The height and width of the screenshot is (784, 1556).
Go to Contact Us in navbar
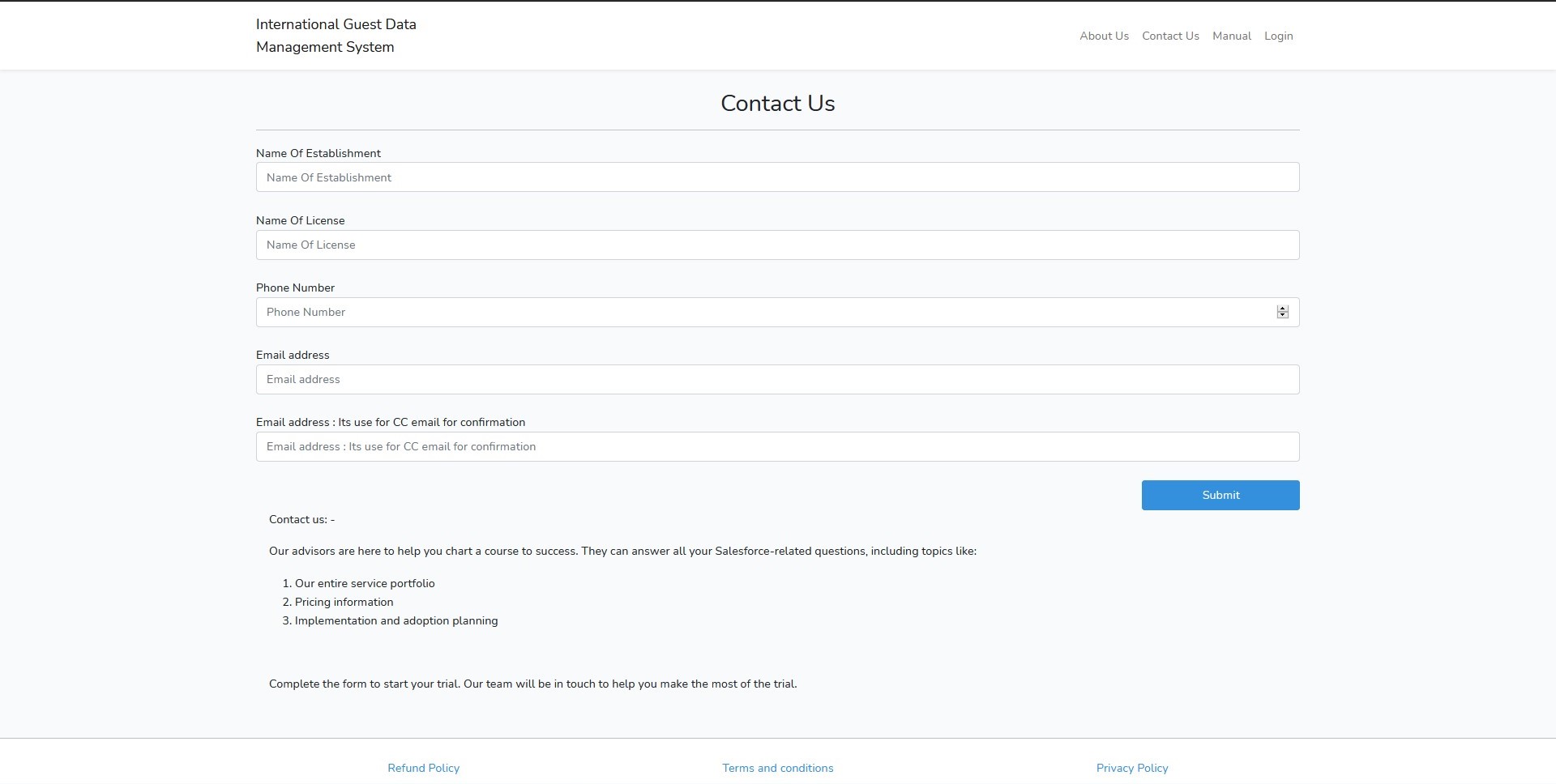click(1170, 36)
